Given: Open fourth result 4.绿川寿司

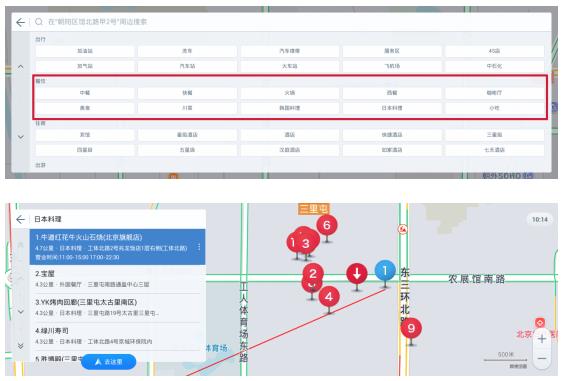Looking at the screenshot, I should click(x=117, y=336).
